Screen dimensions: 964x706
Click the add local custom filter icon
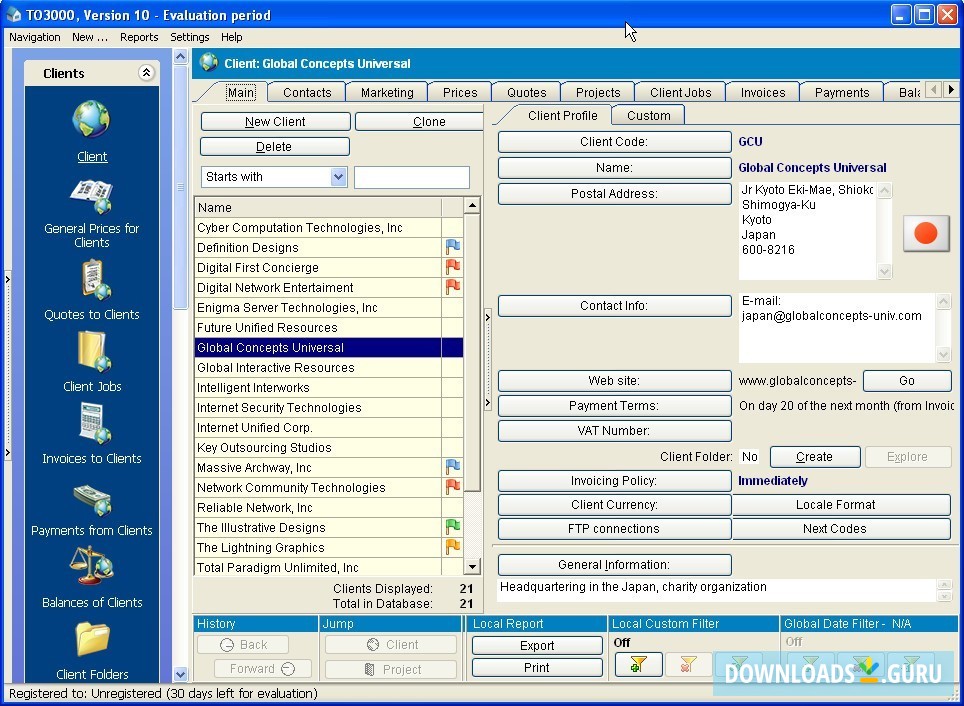[x=638, y=664]
